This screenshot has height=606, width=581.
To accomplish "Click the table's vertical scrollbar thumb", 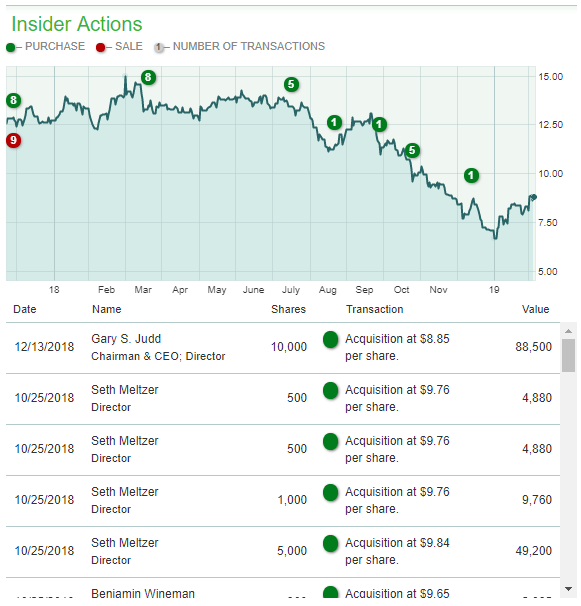I will click(x=568, y=355).
